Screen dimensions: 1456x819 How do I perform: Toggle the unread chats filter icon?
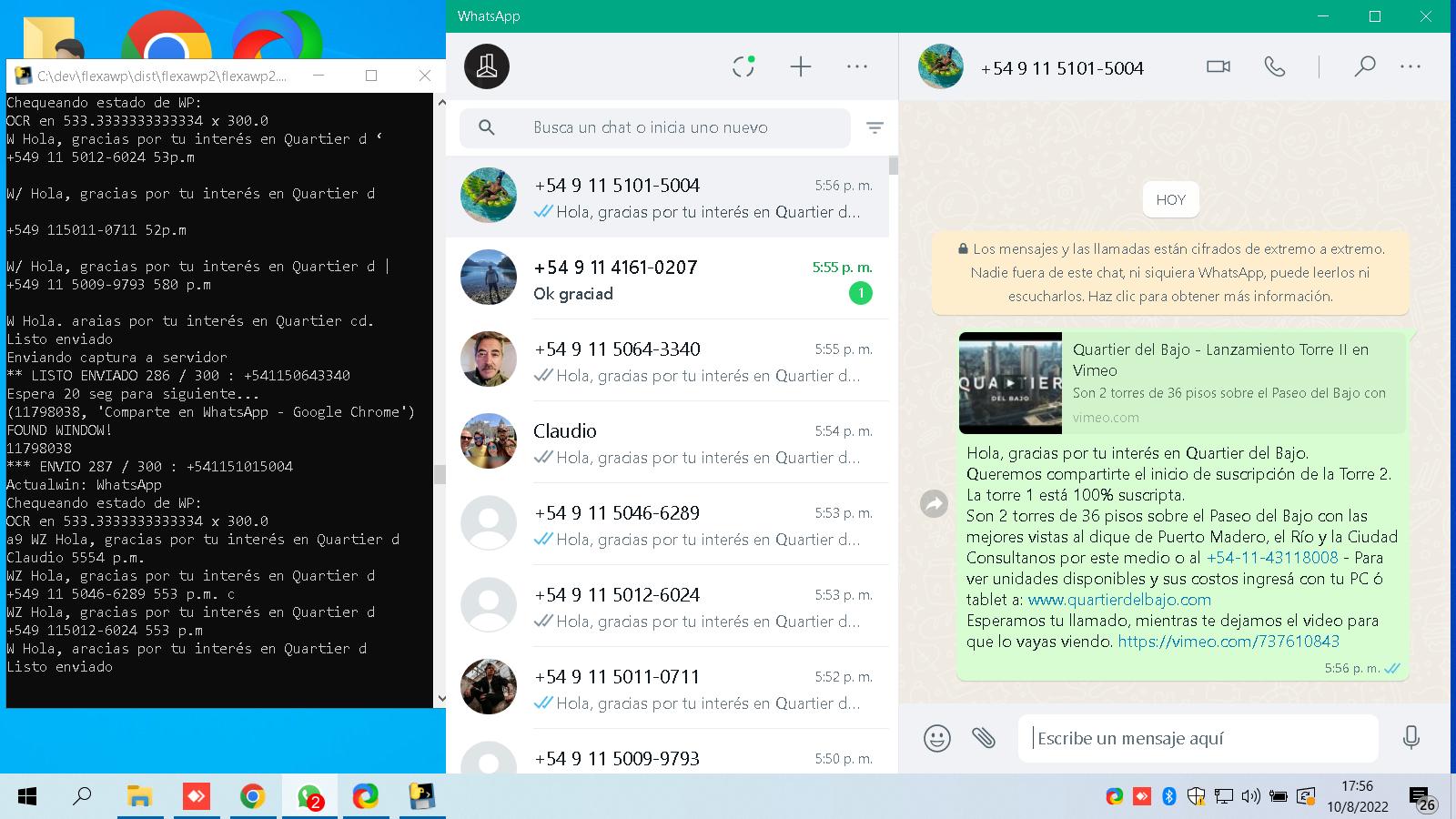click(x=875, y=128)
